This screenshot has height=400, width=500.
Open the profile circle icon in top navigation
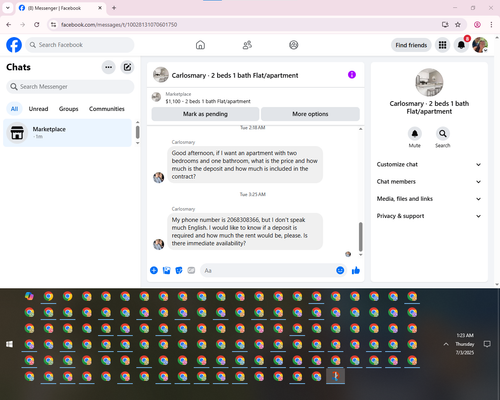tap(294, 45)
